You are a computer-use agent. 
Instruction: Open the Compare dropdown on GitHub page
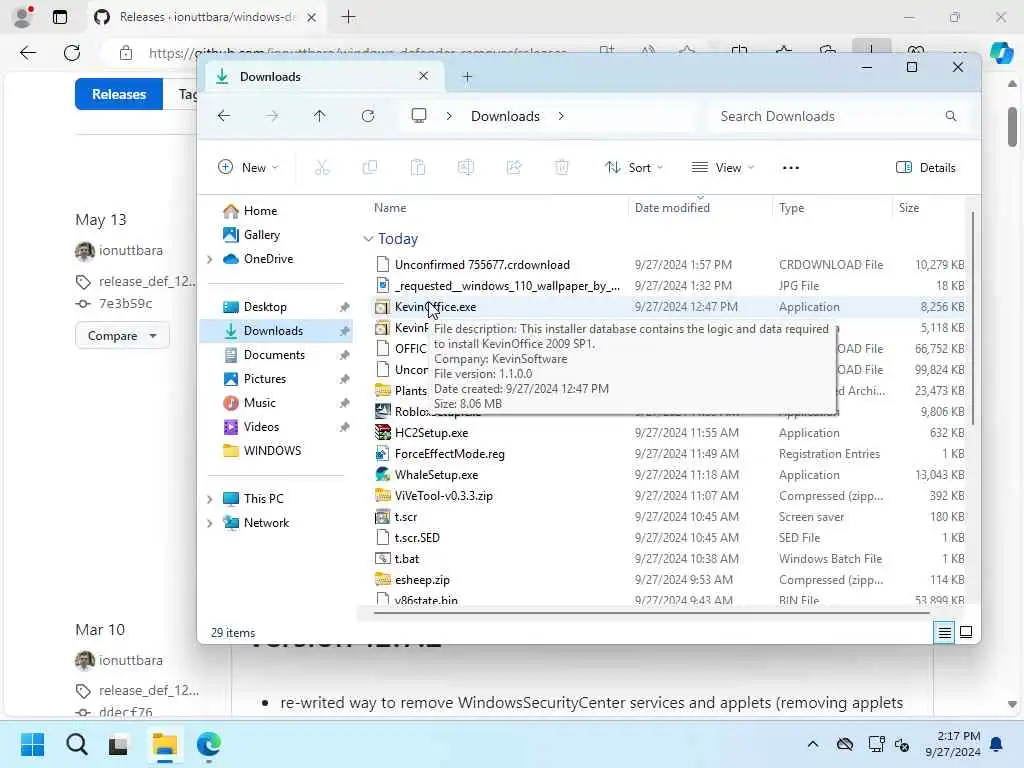122,336
